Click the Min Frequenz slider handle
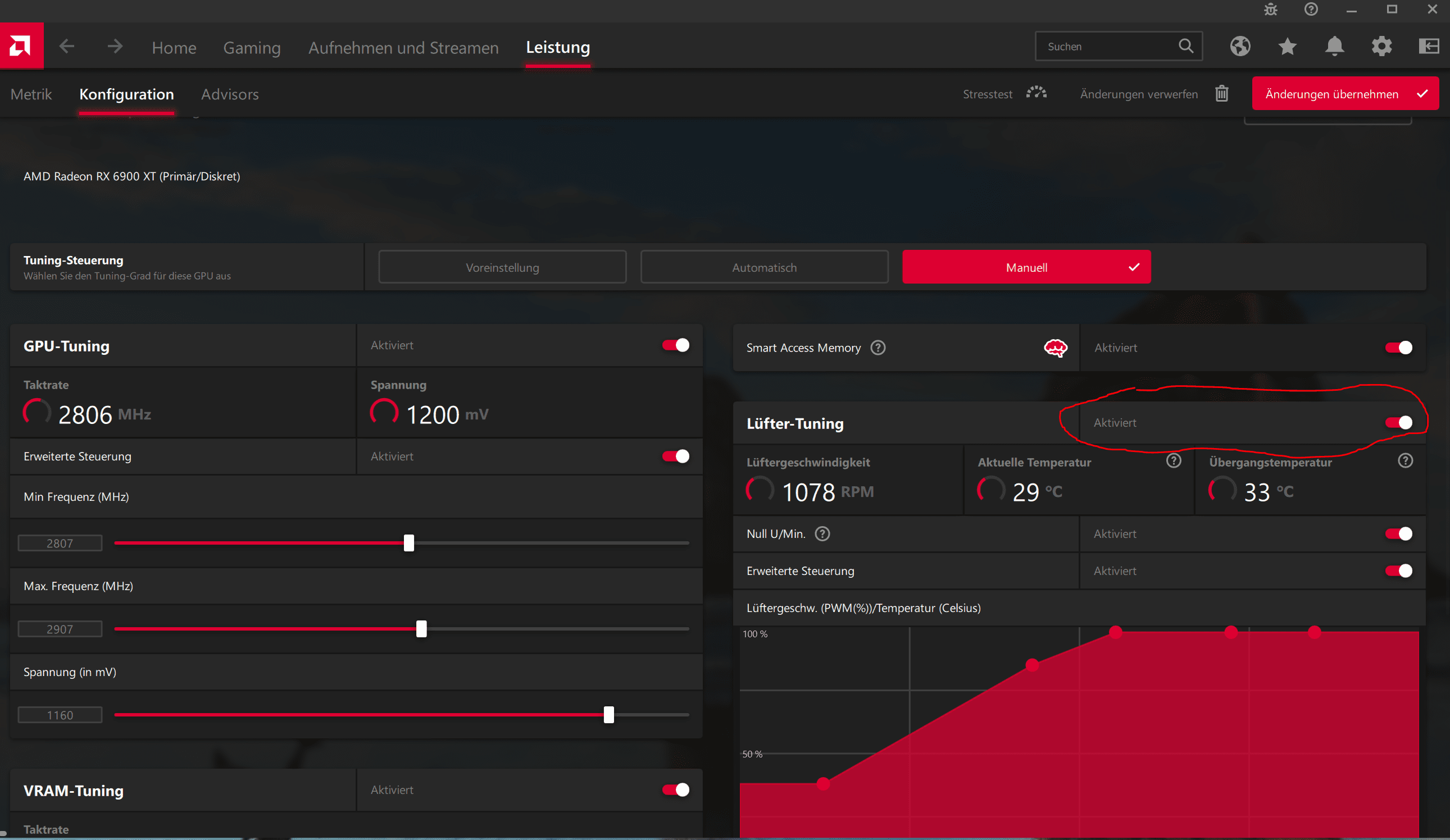 tap(408, 543)
